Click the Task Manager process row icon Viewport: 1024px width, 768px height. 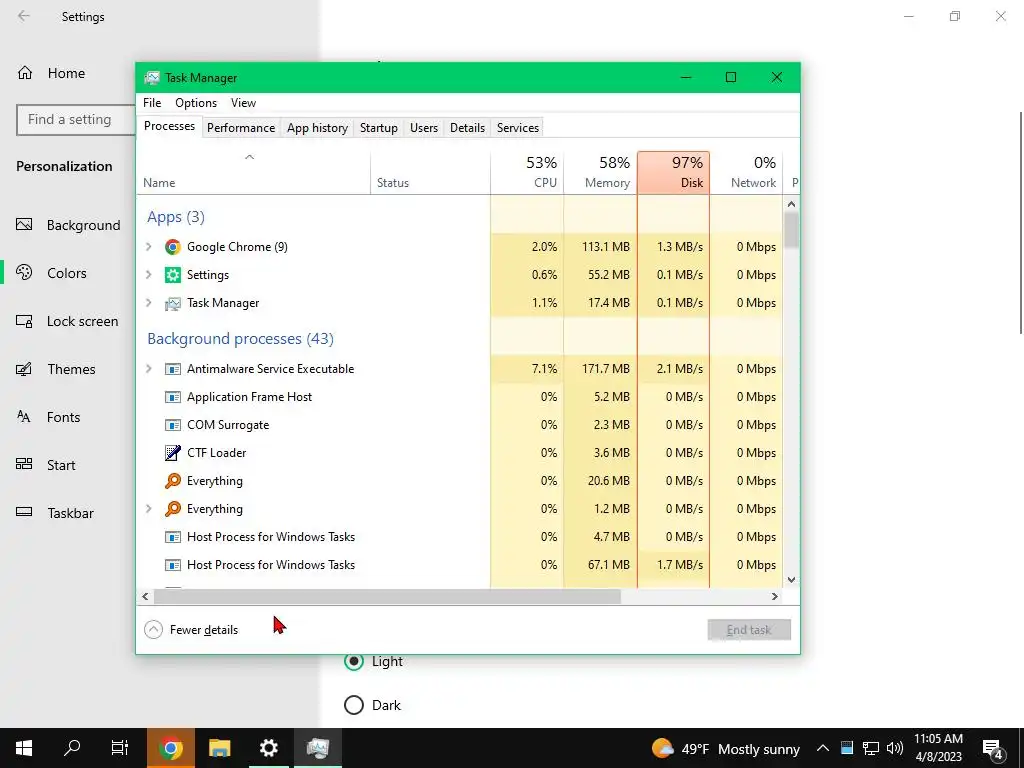[x=172, y=303]
